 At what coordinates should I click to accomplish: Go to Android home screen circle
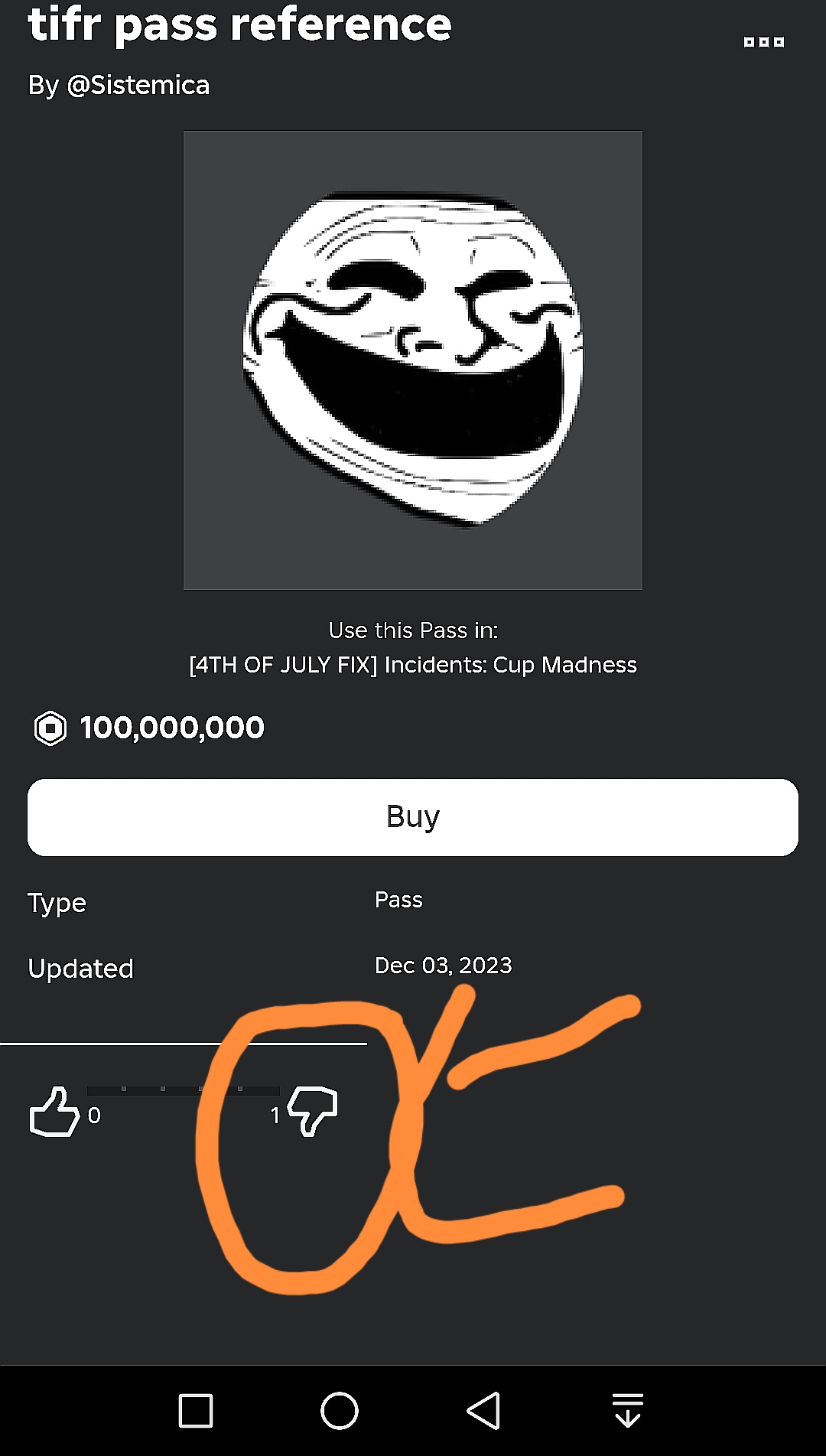(340, 1410)
